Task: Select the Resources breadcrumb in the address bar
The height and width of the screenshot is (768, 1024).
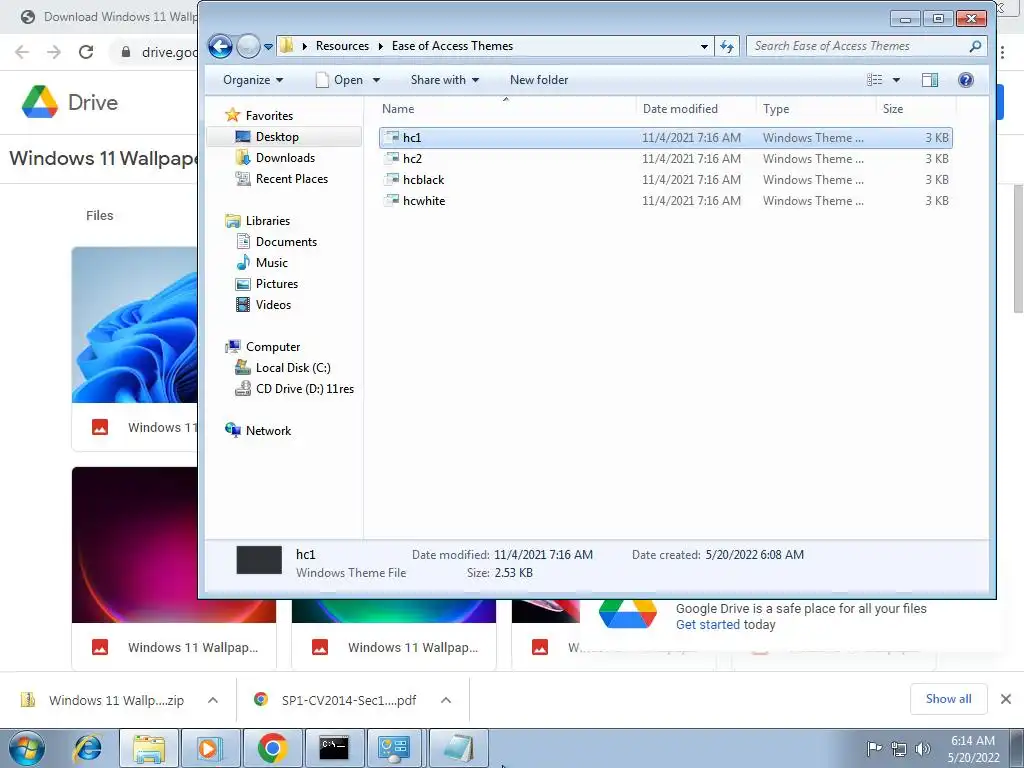Action: pyautogui.click(x=342, y=46)
